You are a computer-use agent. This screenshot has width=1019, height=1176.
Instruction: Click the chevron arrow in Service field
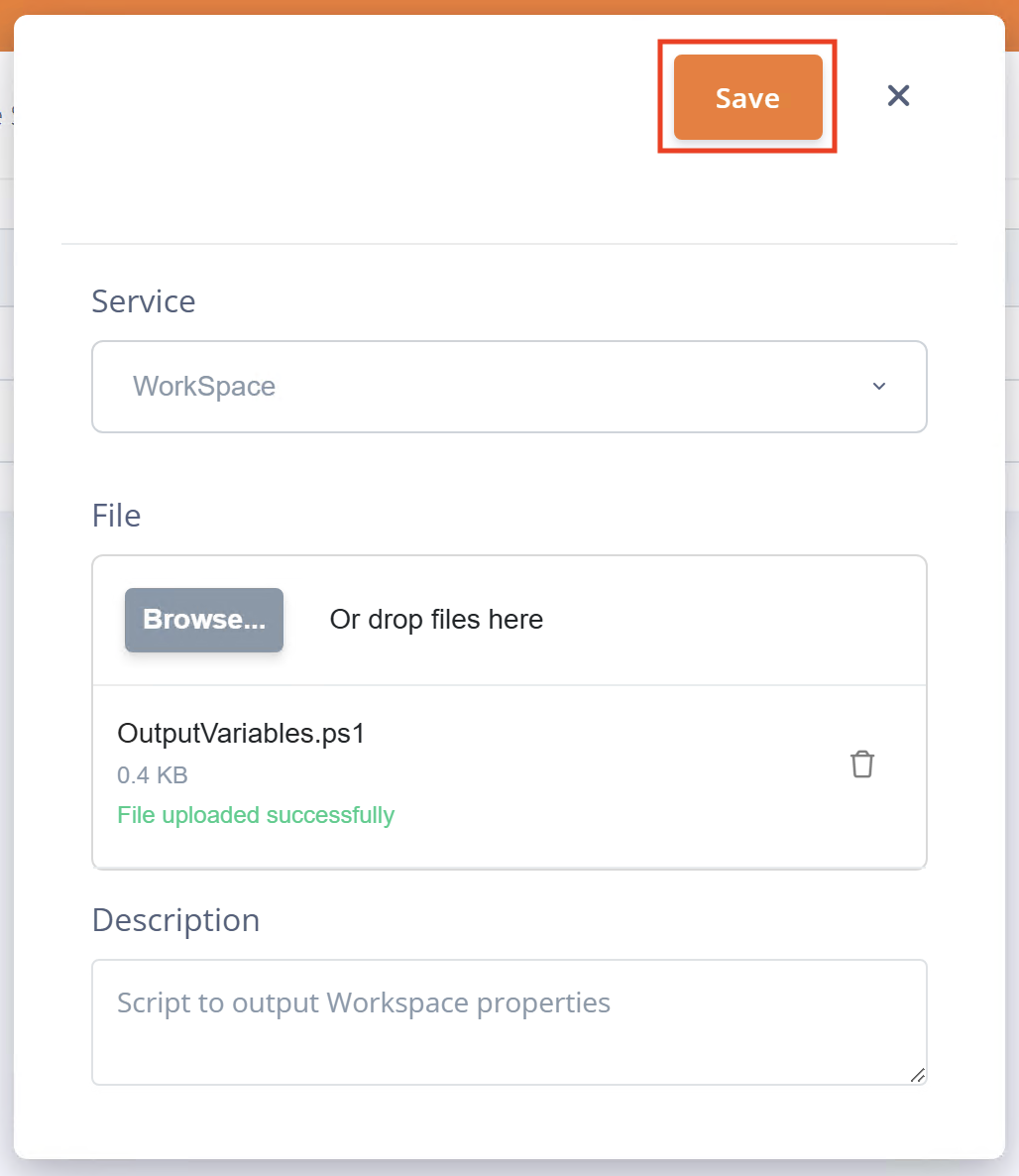pyautogui.click(x=878, y=387)
